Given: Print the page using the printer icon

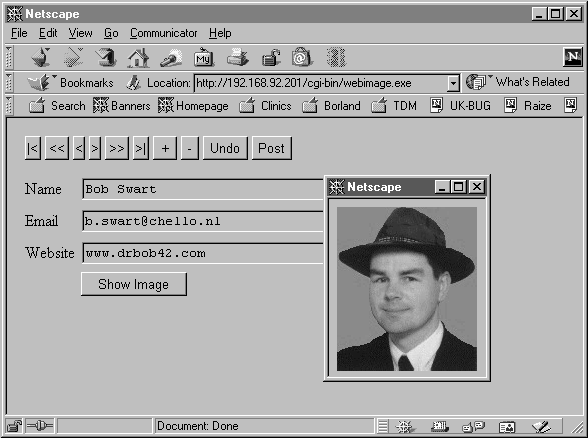Looking at the screenshot, I should pyautogui.click(x=238, y=58).
